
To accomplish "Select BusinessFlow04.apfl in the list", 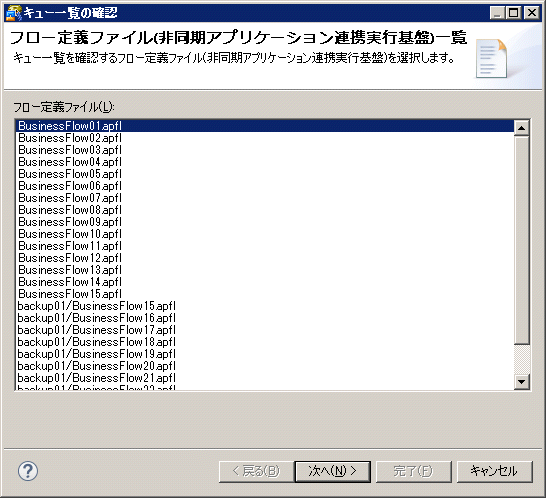I will (265, 162).
